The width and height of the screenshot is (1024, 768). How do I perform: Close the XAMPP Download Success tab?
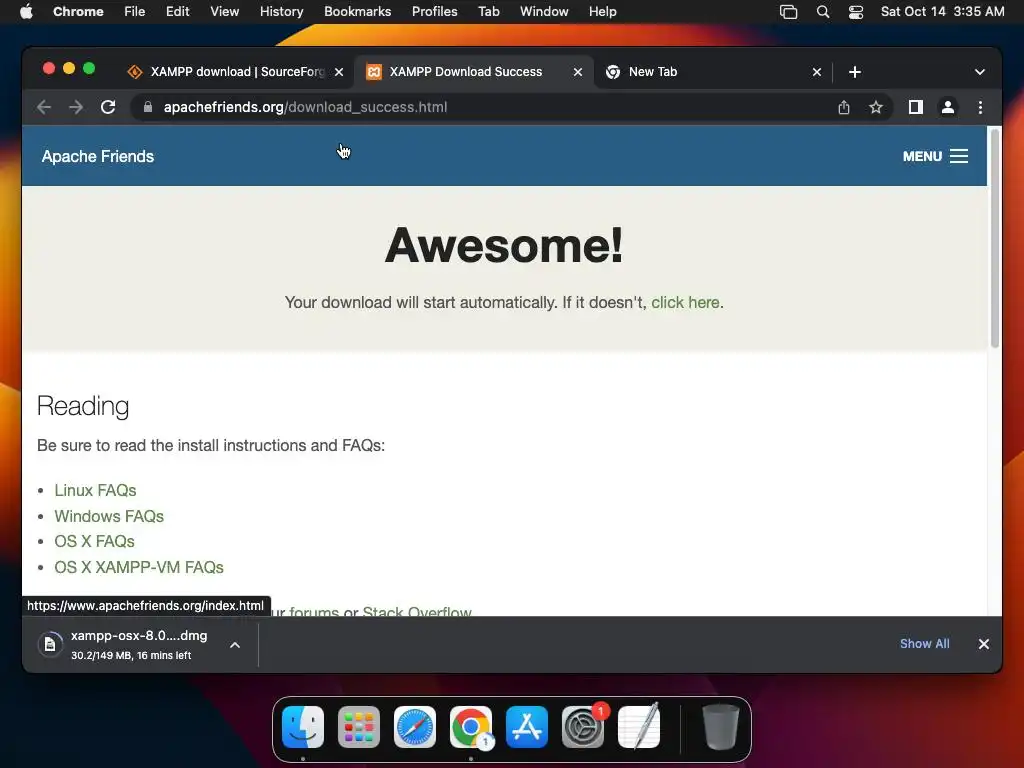(x=578, y=72)
